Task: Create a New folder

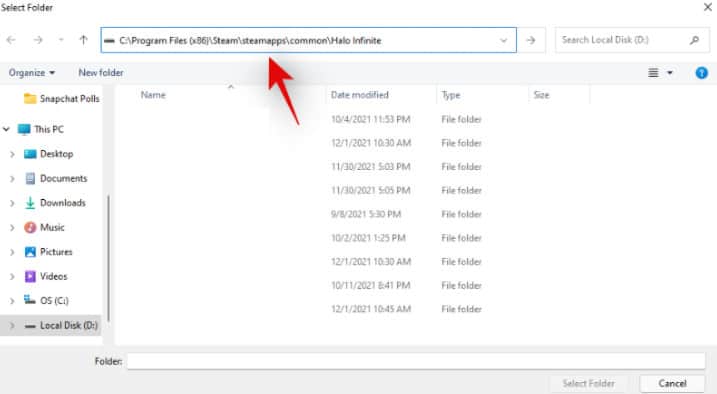Action: click(101, 73)
